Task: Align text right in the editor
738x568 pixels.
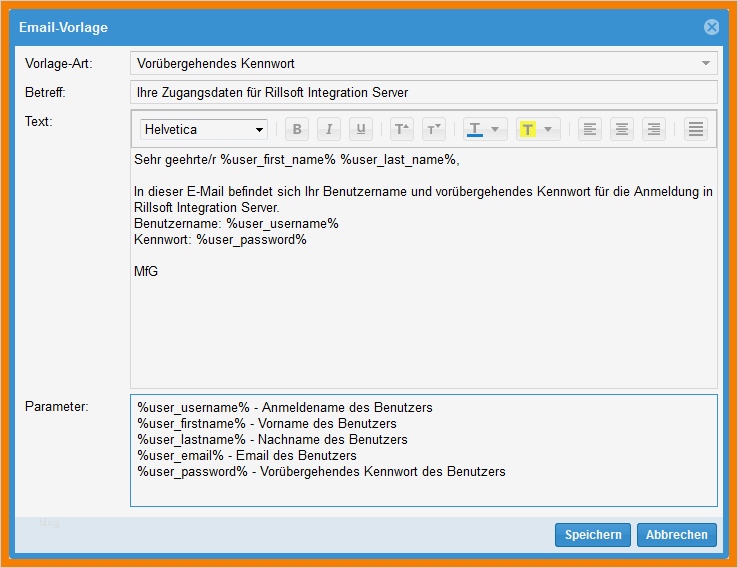Action: pyautogui.click(x=654, y=129)
